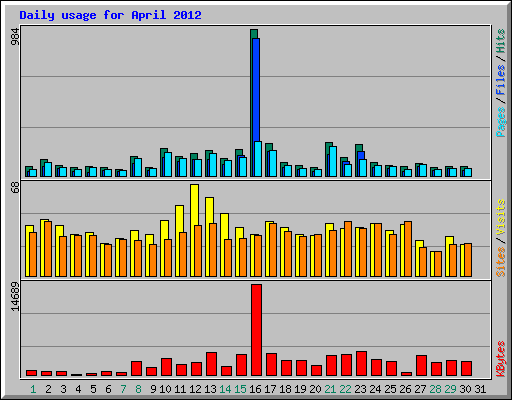This screenshot has width=512, height=400.
Task: Click day label 31 on the x-axis
Action: (x=480, y=389)
